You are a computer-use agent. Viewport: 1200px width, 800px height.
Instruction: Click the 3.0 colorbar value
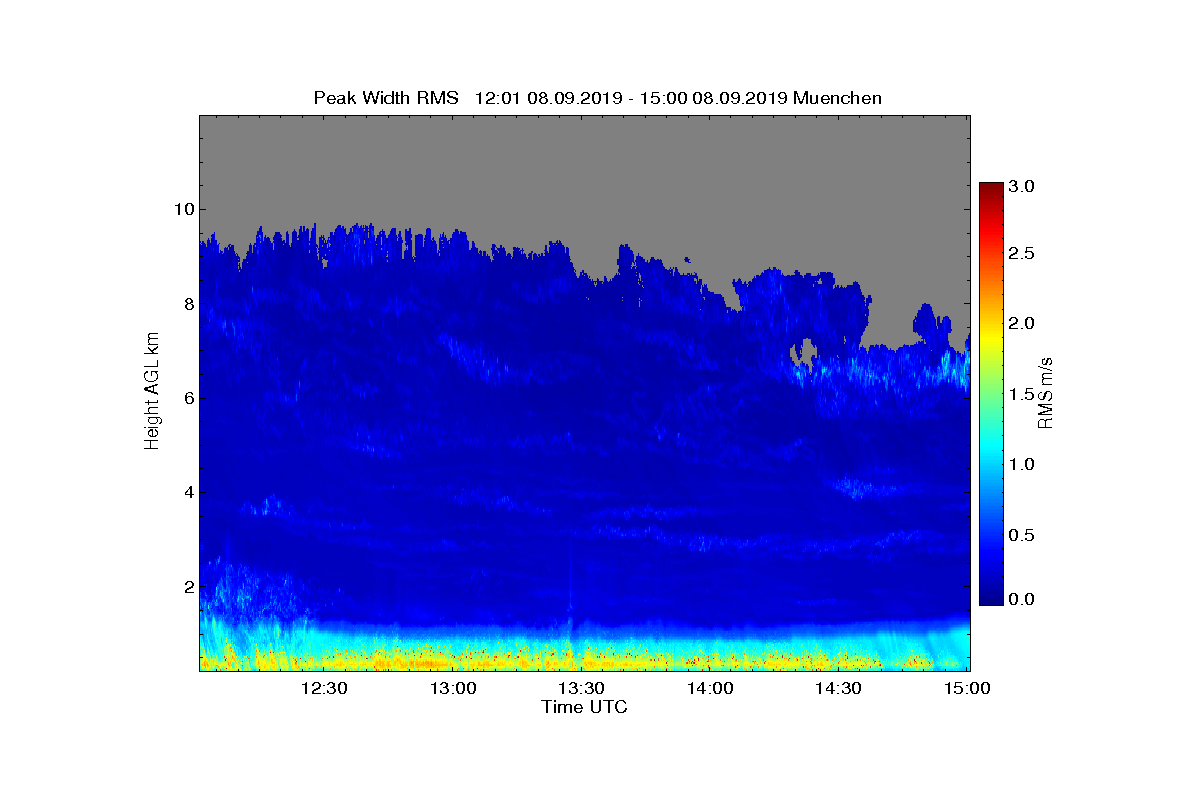(1022, 187)
